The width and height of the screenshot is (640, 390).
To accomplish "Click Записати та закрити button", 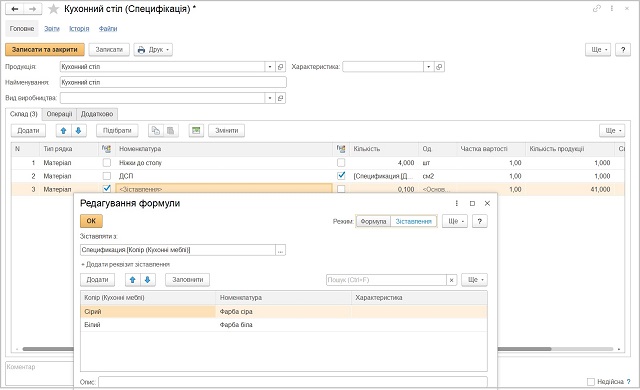I will point(44,49).
